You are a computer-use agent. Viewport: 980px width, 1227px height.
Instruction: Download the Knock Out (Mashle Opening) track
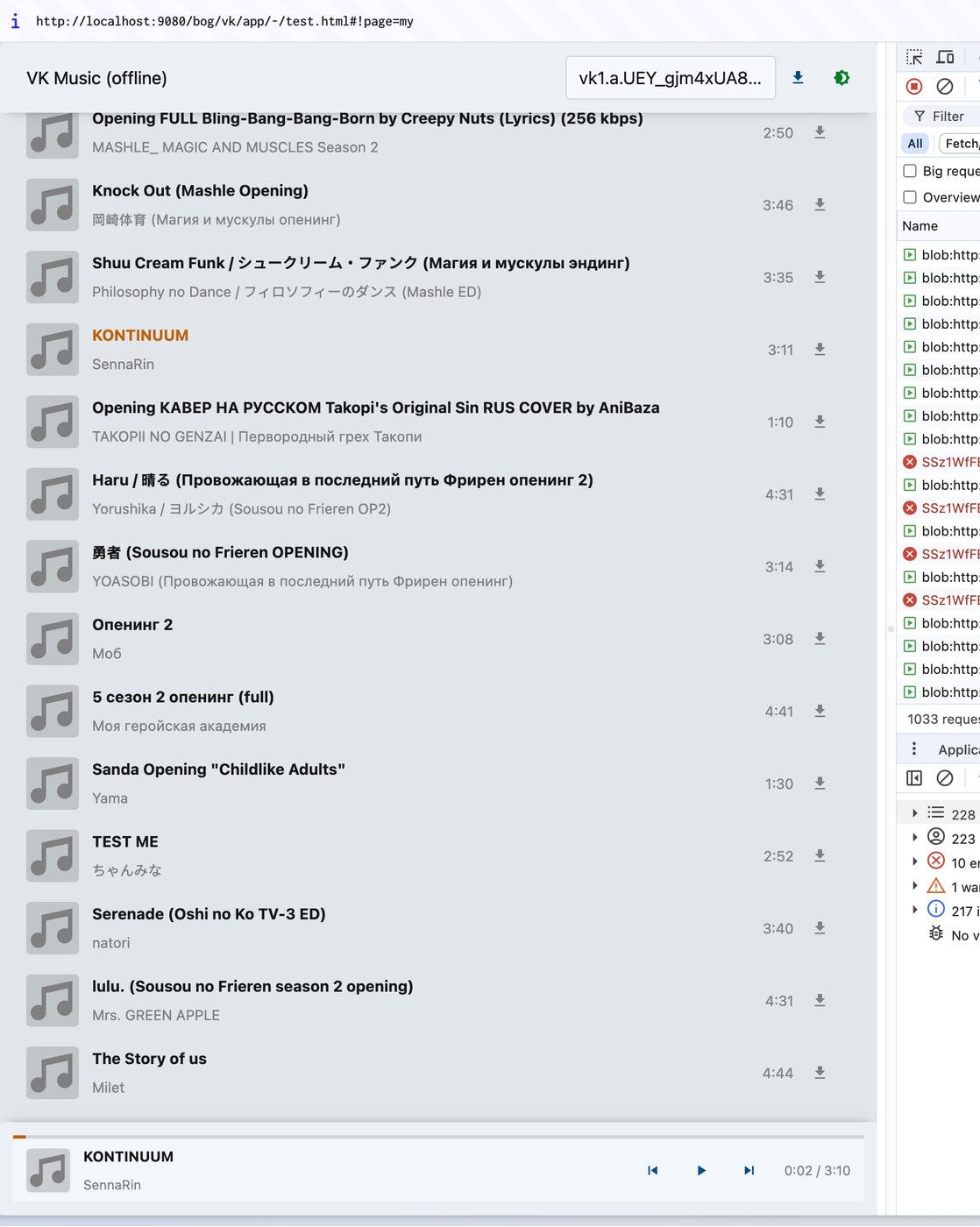[820, 205]
